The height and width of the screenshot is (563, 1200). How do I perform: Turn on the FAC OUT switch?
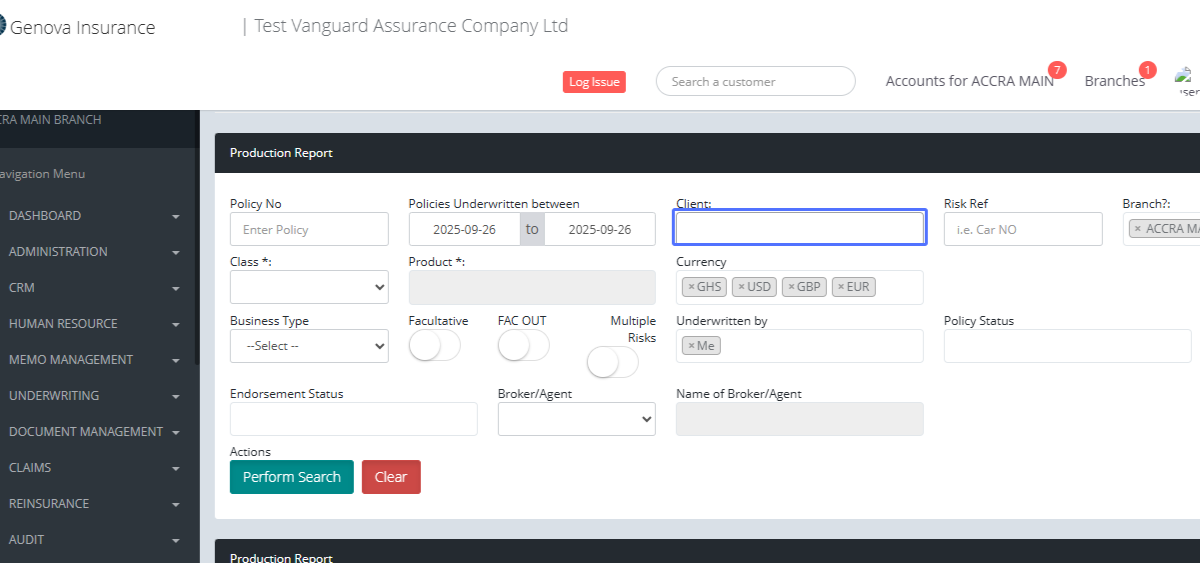click(x=523, y=346)
